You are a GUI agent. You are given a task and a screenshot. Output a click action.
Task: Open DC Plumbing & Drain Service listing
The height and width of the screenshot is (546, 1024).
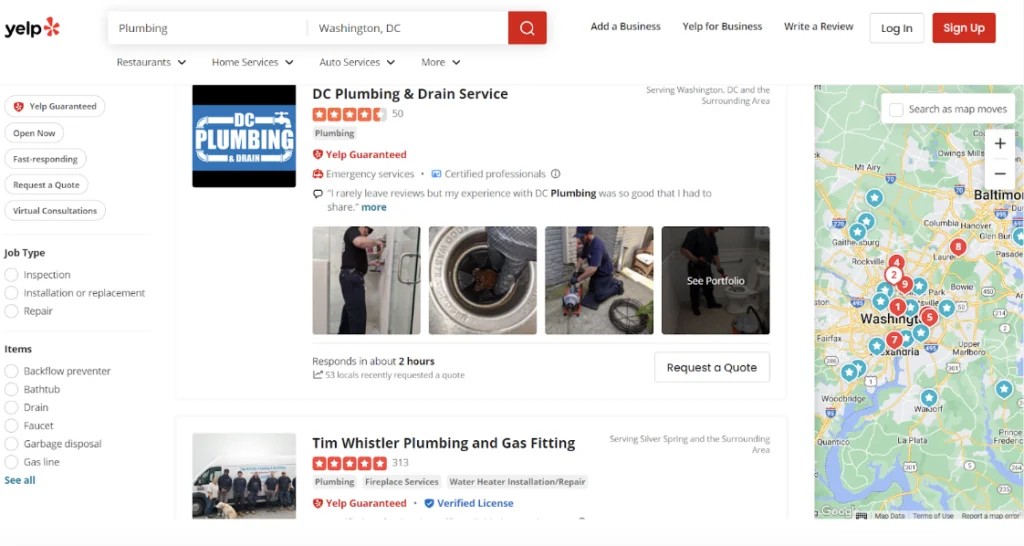[x=409, y=94]
